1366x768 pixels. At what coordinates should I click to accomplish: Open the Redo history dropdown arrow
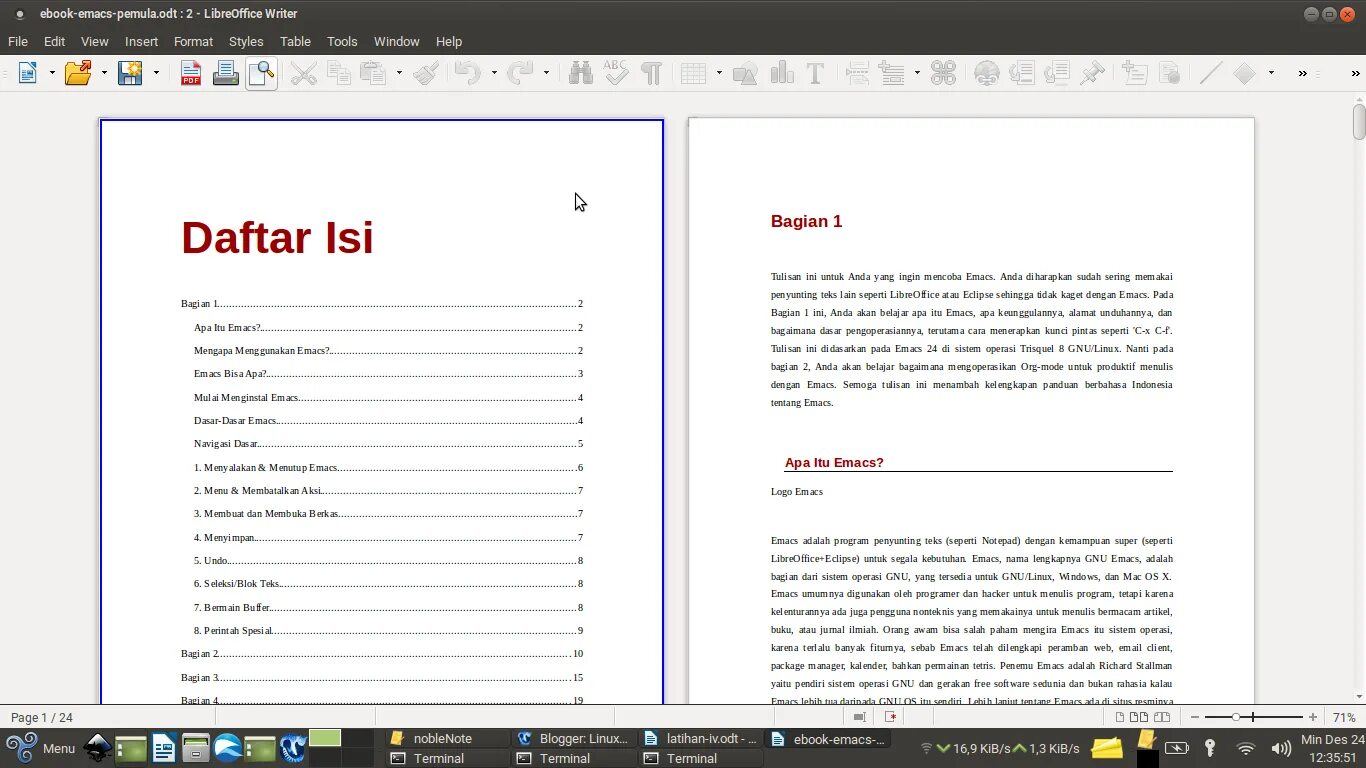coord(546,73)
